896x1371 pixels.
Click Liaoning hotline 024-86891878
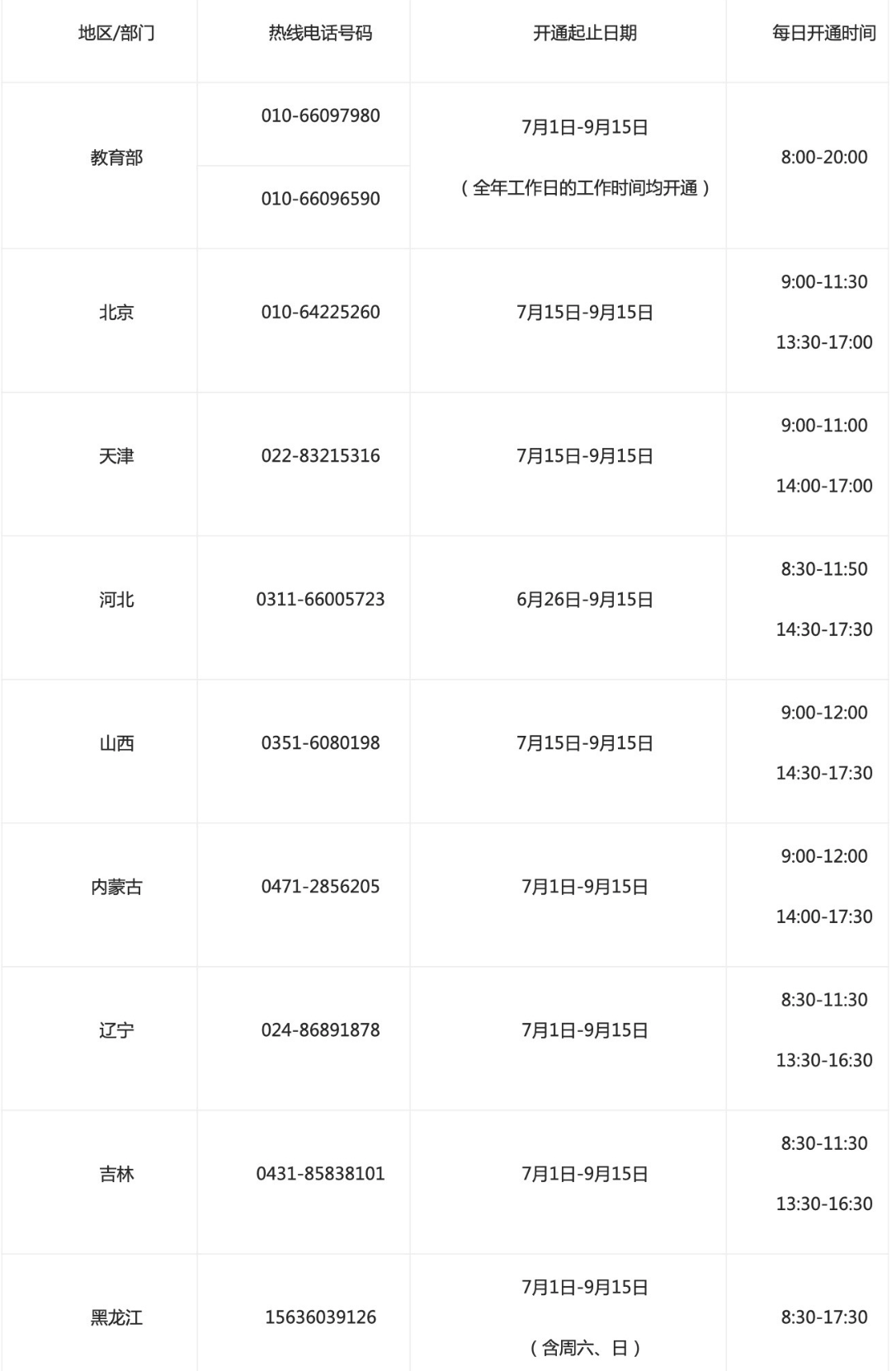point(320,1030)
